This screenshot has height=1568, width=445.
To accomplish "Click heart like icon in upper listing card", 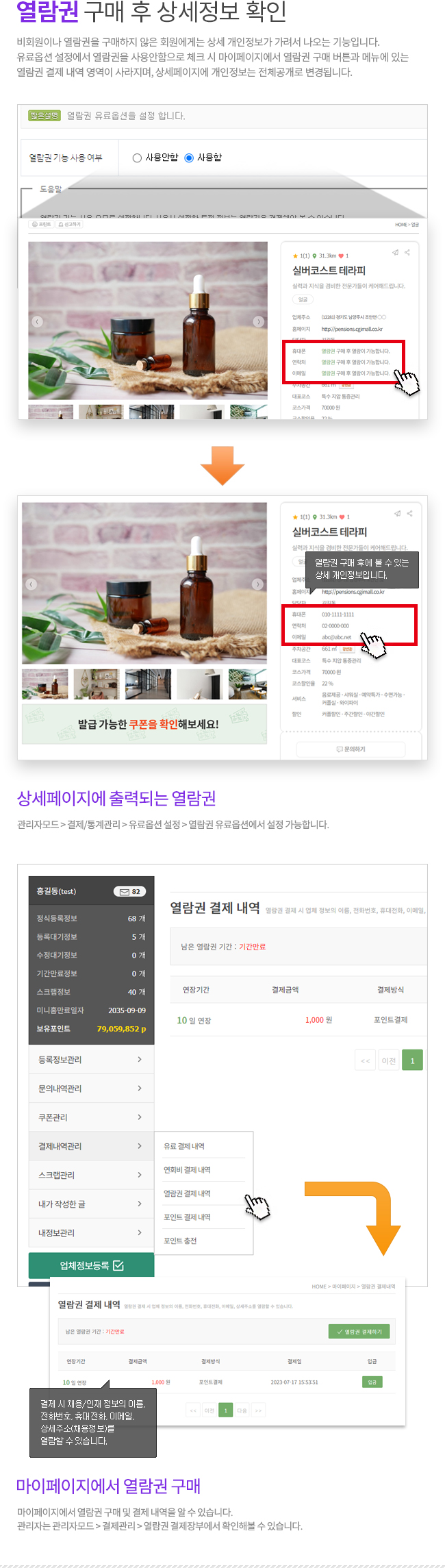I will (341, 256).
